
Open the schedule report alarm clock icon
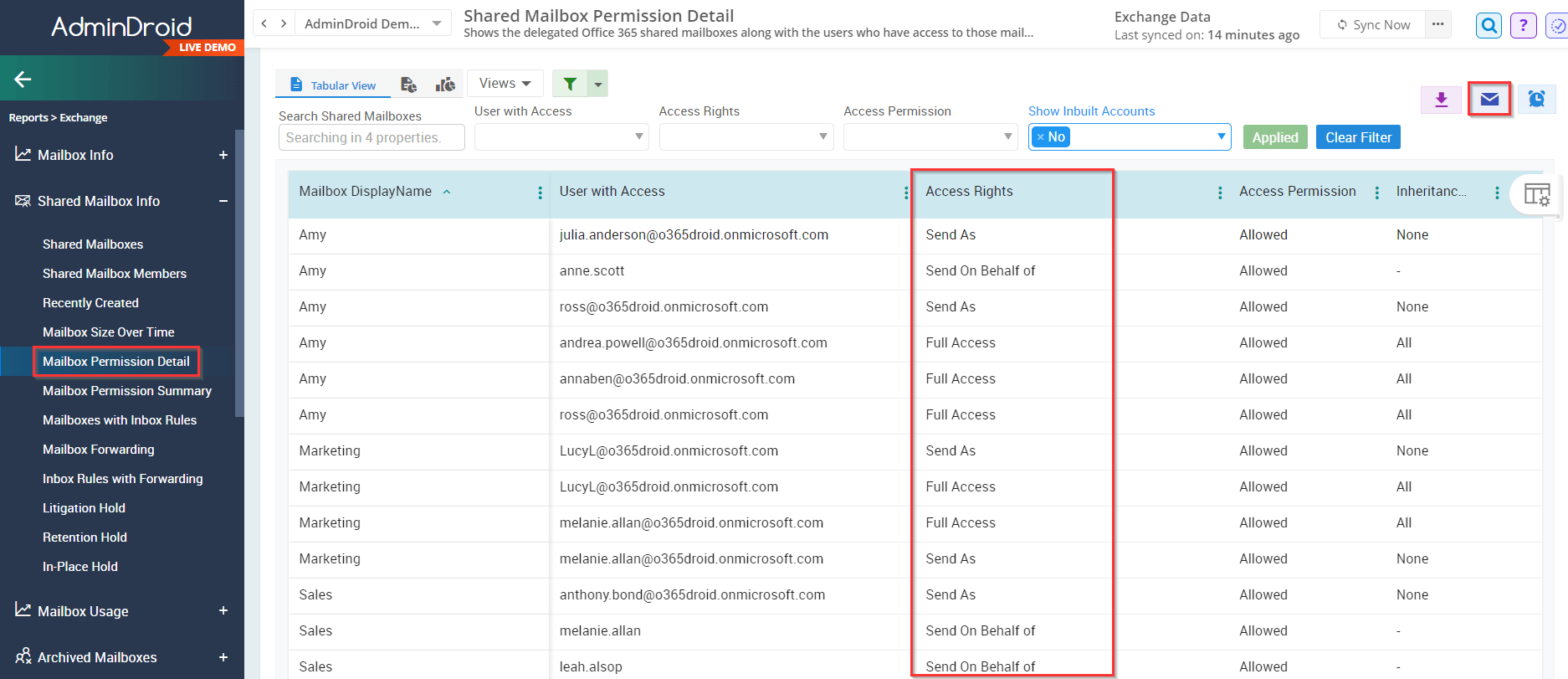pyautogui.click(x=1536, y=100)
